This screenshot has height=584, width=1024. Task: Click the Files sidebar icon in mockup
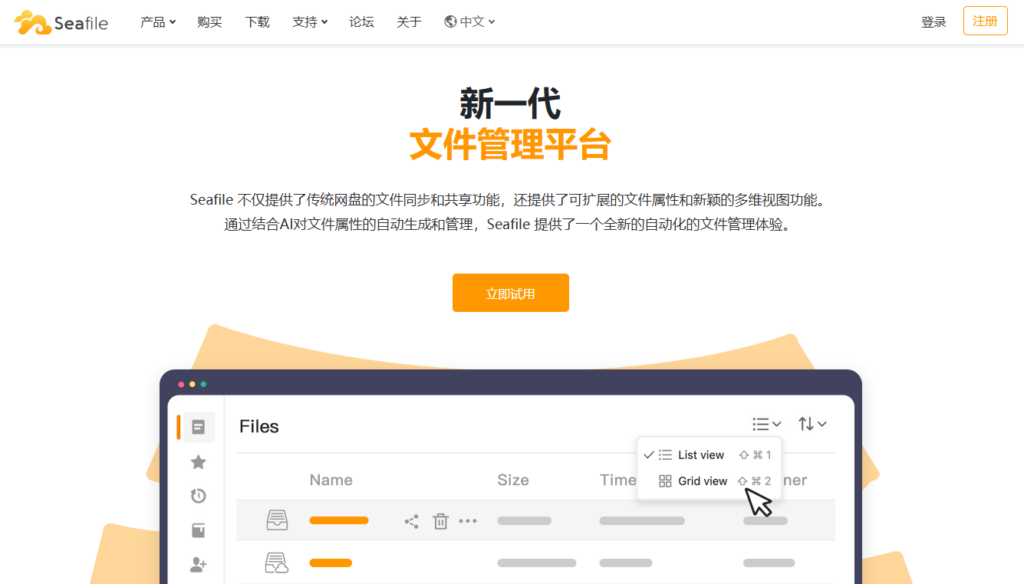[x=199, y=427]
